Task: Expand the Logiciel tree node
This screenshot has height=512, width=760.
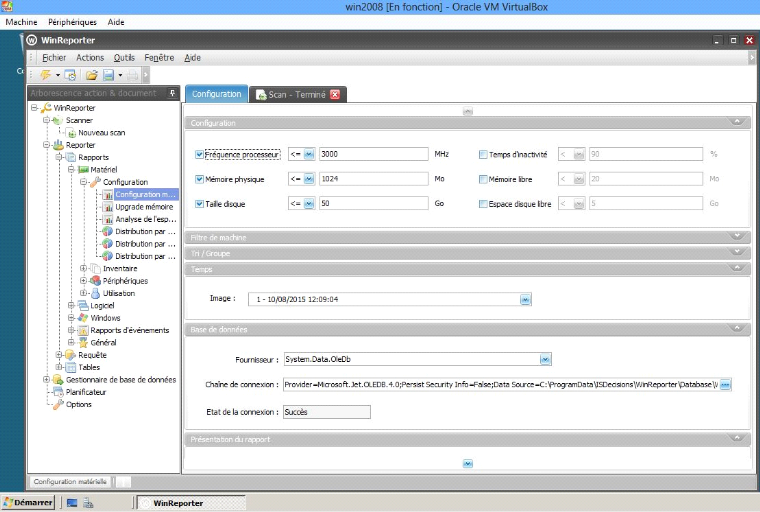Action: click(71, 305)
